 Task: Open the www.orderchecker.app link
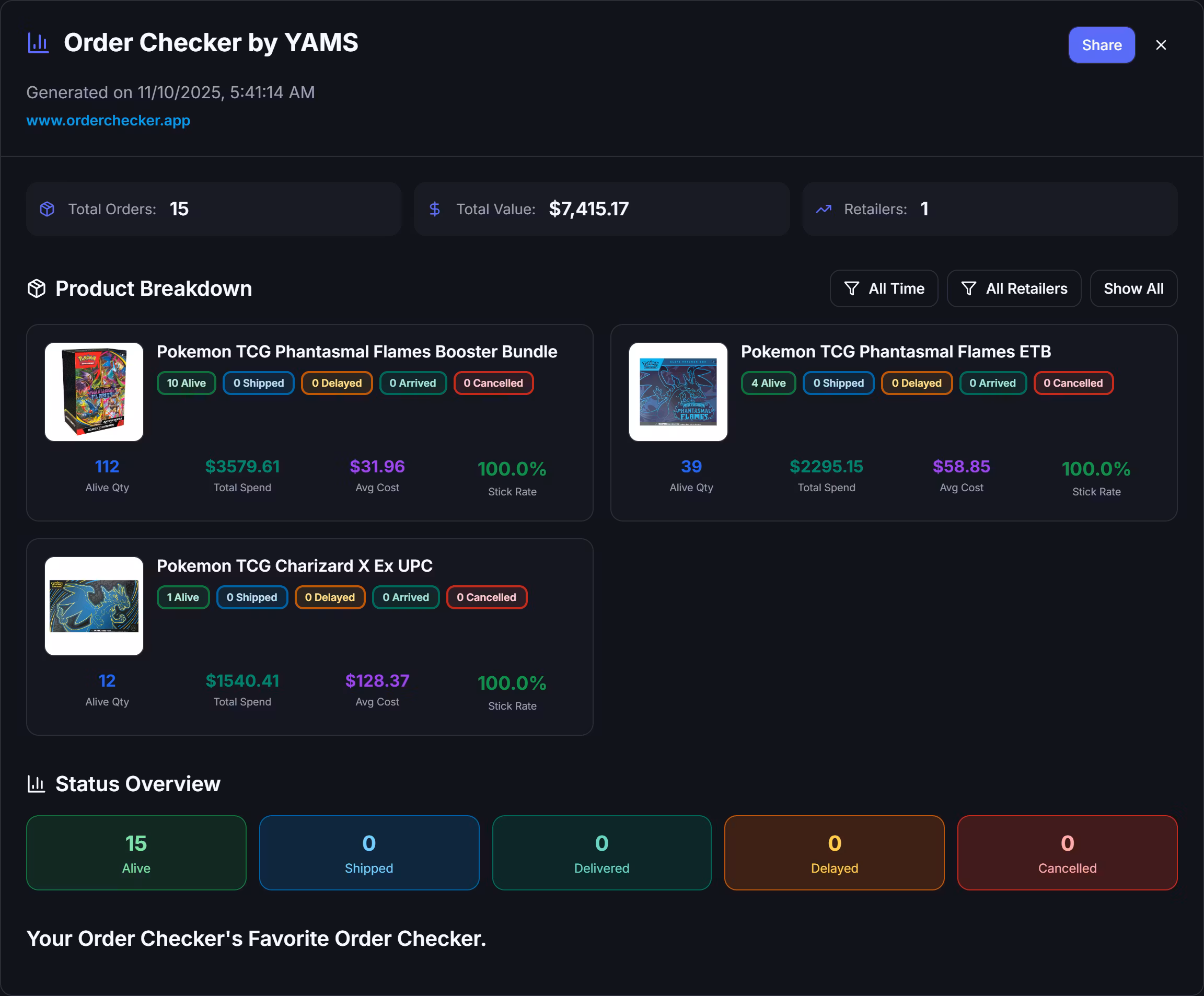[x=108, y=120]
